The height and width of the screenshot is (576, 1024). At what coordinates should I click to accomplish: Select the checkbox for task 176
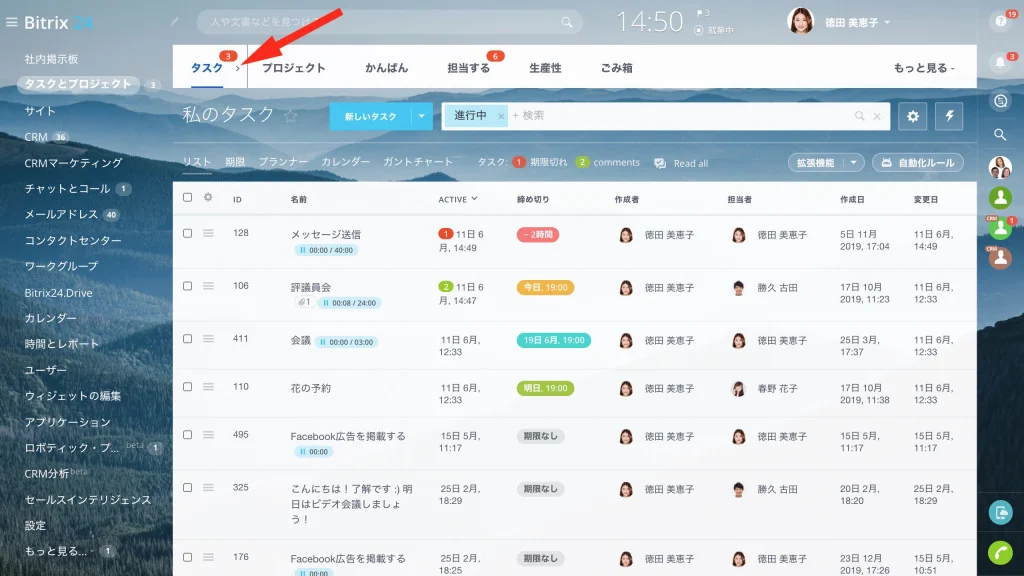tap(187, 557)
